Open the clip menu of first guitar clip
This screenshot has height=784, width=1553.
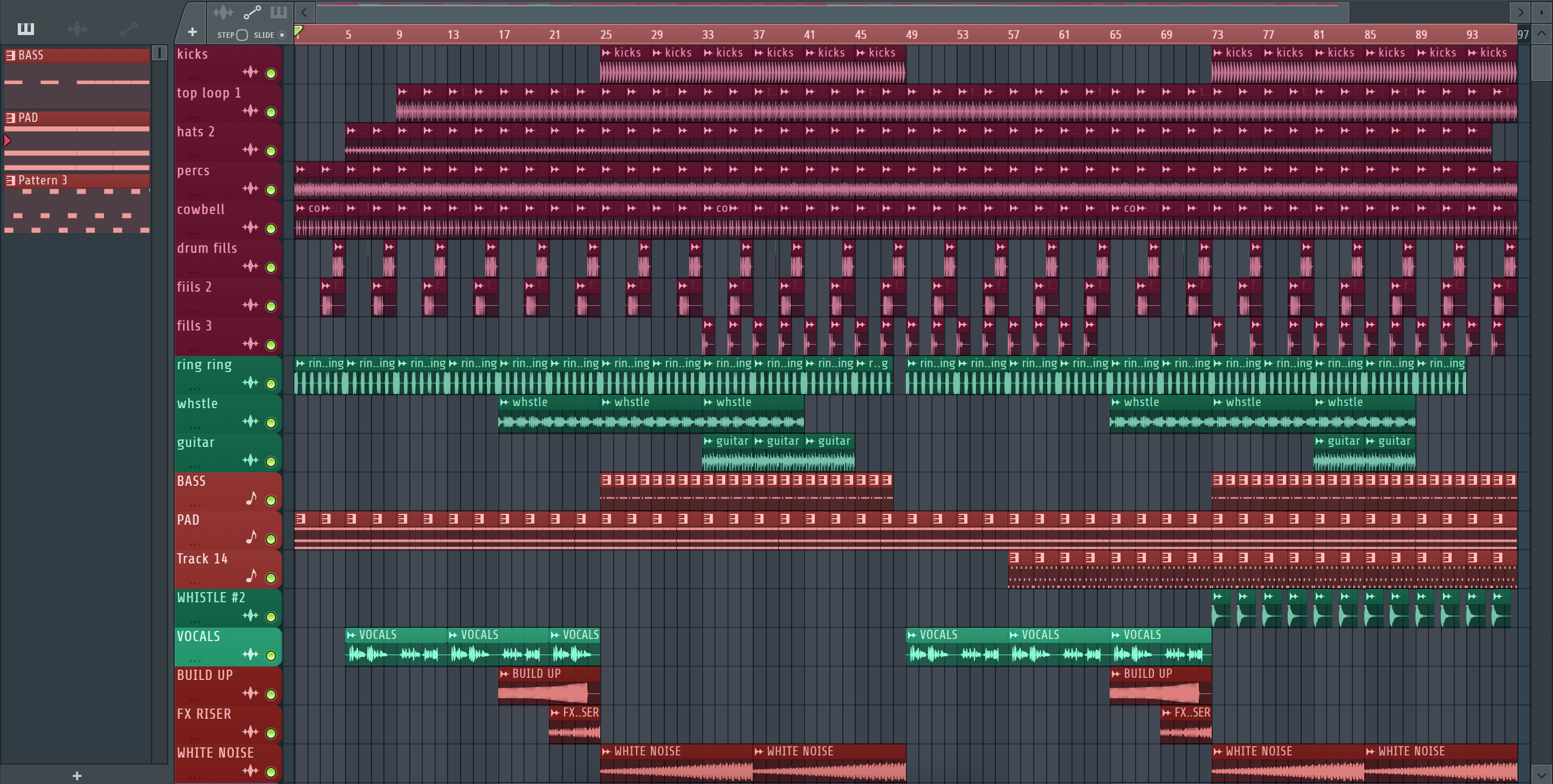pos(709,441)
